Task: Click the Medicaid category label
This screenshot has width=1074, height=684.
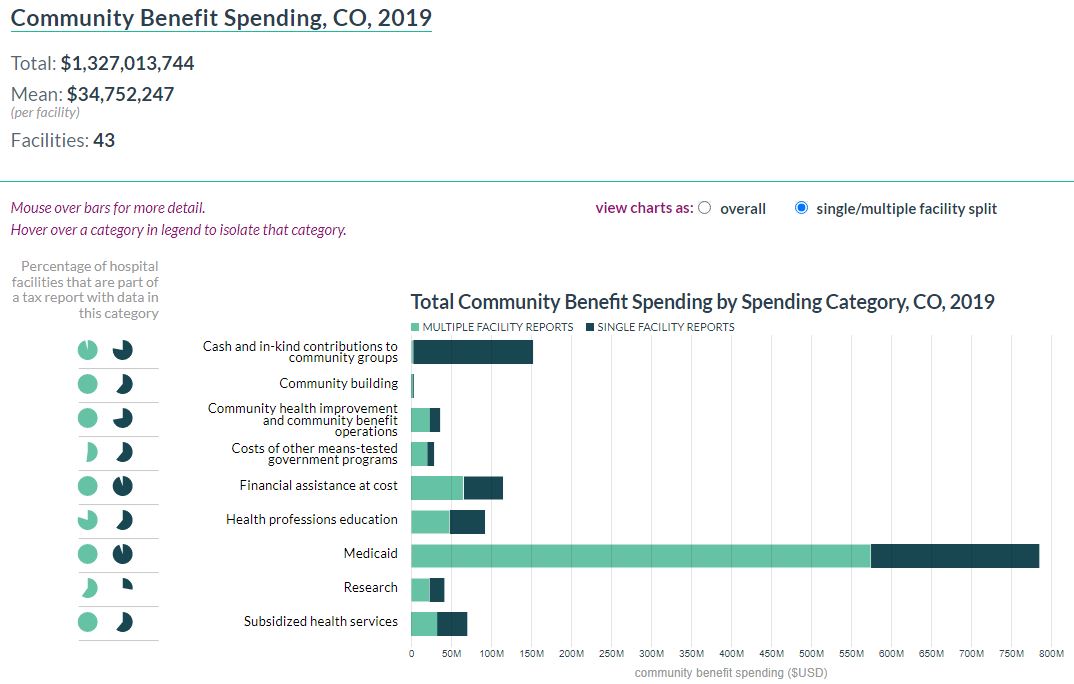Action: [x=370, y=554]
